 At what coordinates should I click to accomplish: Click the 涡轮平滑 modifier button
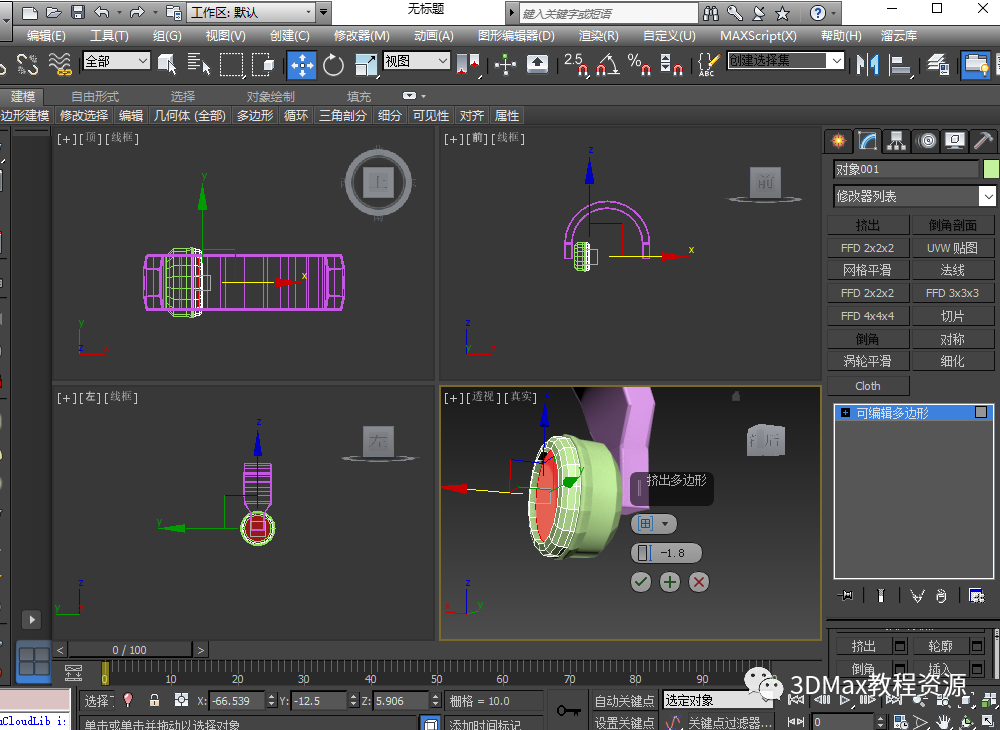[x=867, y=361]
